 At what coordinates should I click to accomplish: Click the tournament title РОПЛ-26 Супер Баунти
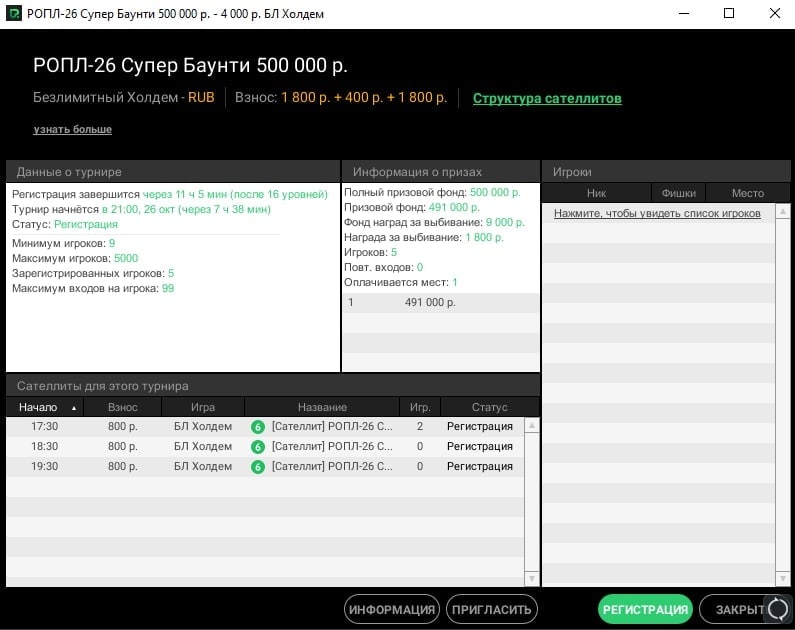click(x=190, y=65)
